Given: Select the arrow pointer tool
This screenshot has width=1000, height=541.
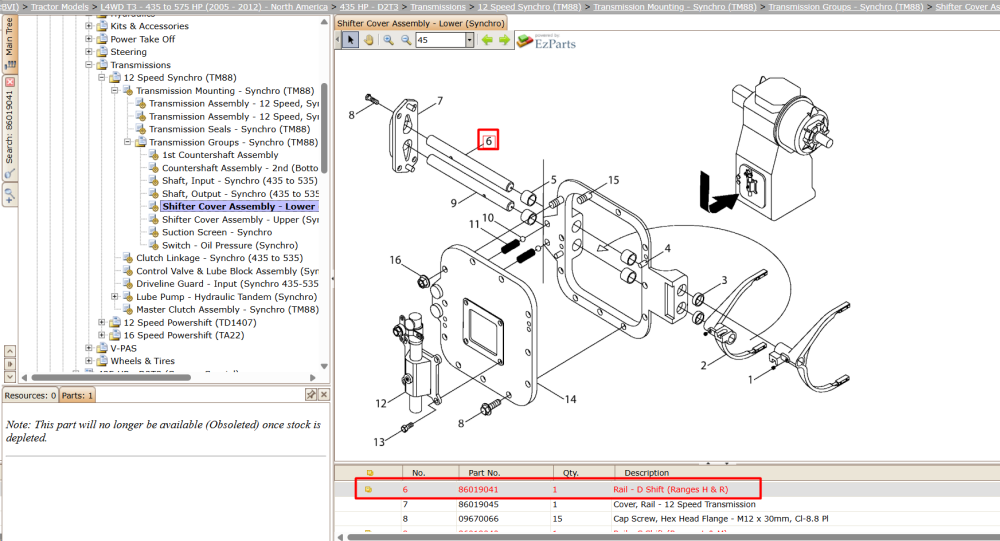Looking at the screenshot, I should 350,40.
